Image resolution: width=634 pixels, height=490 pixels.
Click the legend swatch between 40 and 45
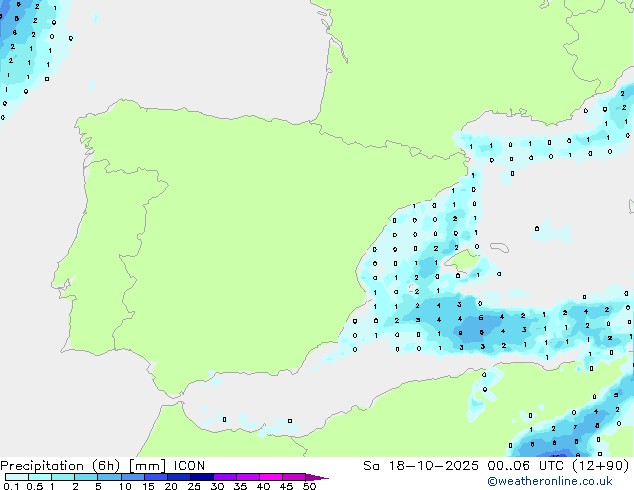pyautogui.click(x=271, y=477)
